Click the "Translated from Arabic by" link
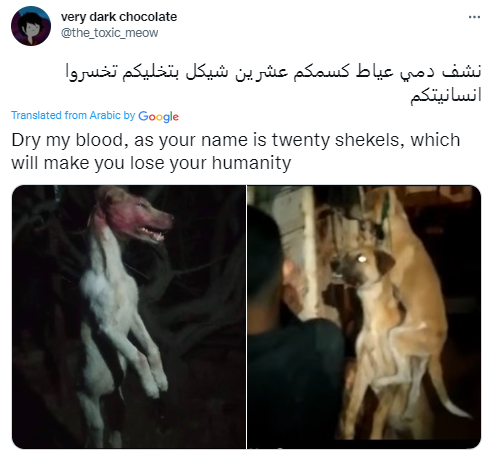Screen dimensions: 492x453 pos(73,115)
